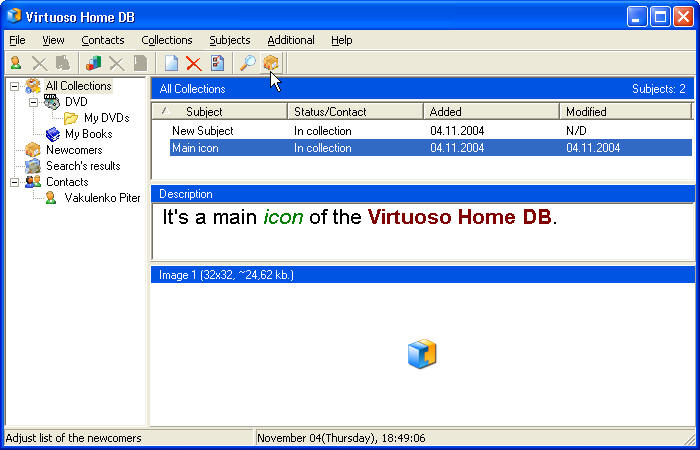
Task: Collapse the DVD tree node
Action: 33,102
